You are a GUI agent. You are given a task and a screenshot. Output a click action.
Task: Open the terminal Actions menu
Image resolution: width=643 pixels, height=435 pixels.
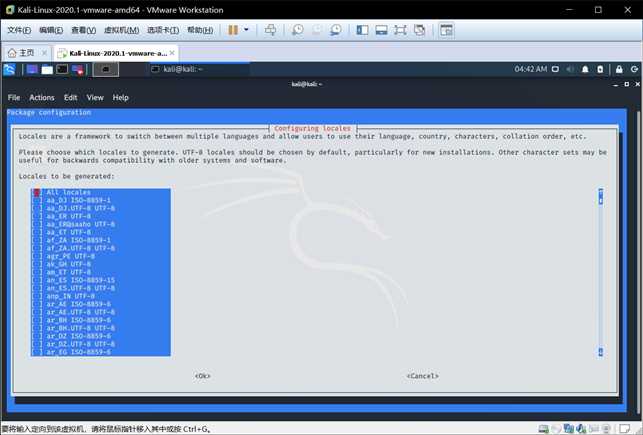click(42, 98)
